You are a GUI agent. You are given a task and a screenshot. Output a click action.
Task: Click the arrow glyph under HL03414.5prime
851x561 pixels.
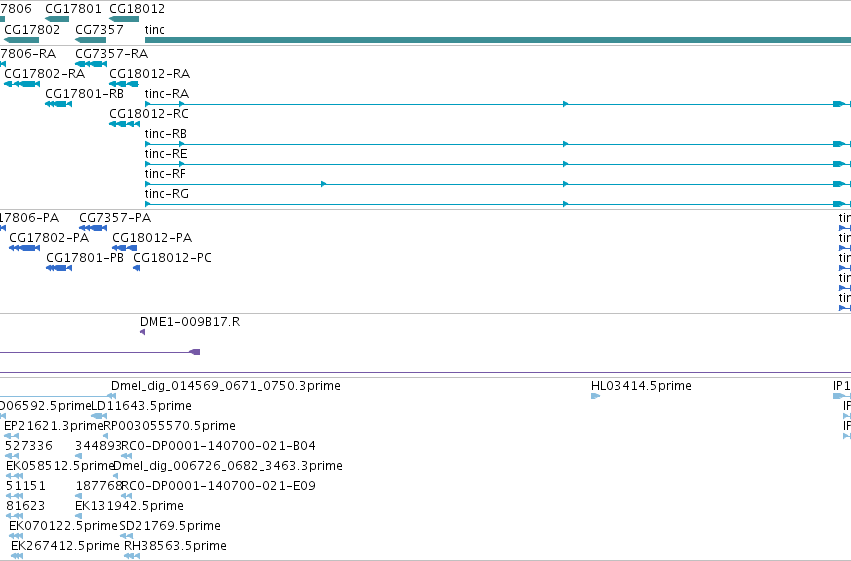(x=595, y=396)
